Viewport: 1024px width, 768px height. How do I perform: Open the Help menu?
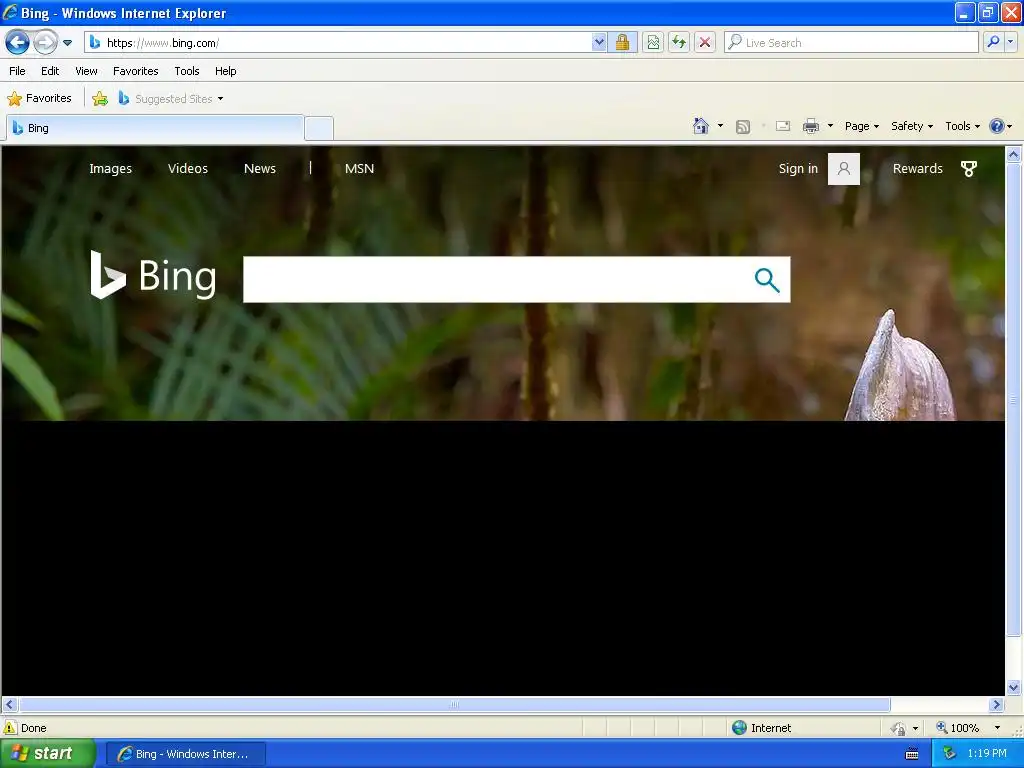[x=225, y=71]
